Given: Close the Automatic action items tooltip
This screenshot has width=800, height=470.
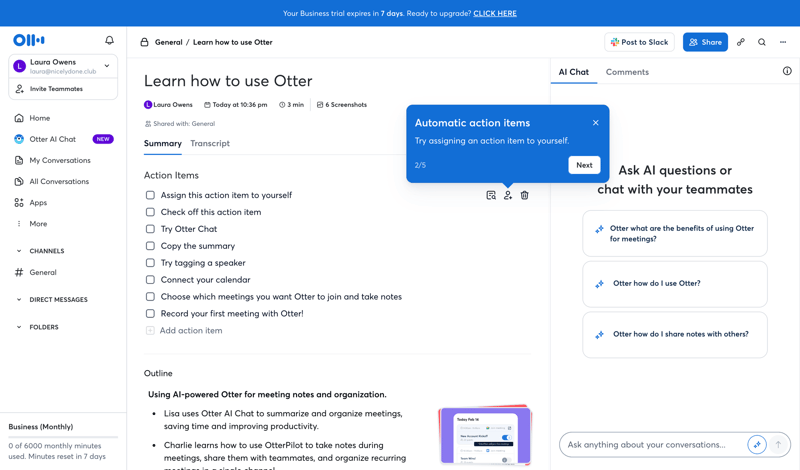Looking at the screenshot, I should (x=595, y=122).
